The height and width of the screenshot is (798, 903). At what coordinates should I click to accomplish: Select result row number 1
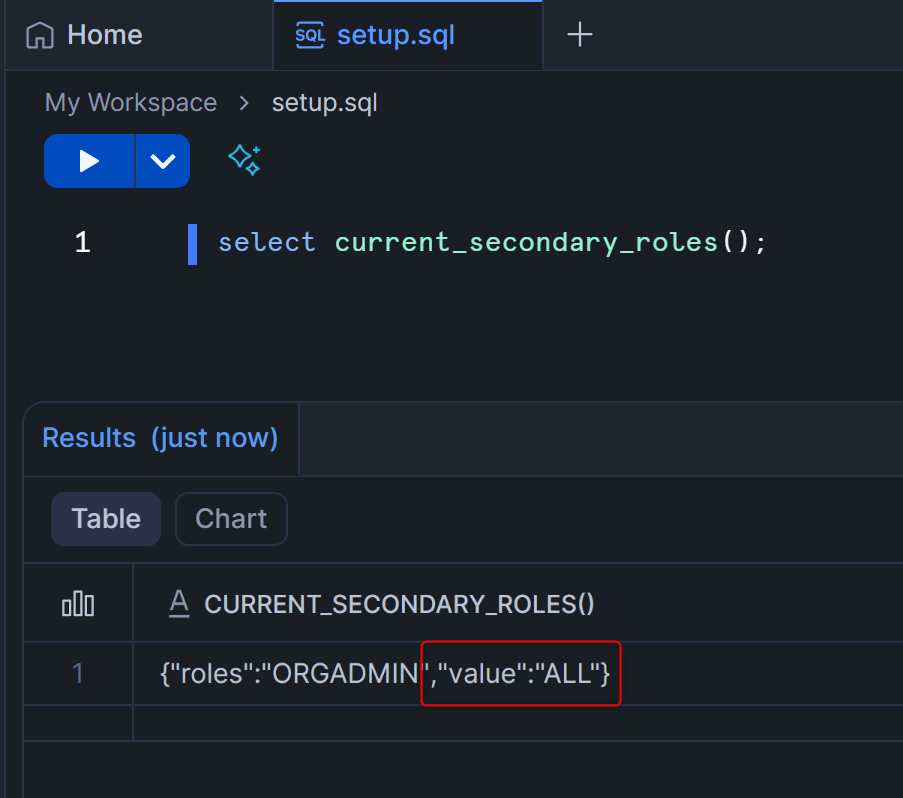coord(78,674)
